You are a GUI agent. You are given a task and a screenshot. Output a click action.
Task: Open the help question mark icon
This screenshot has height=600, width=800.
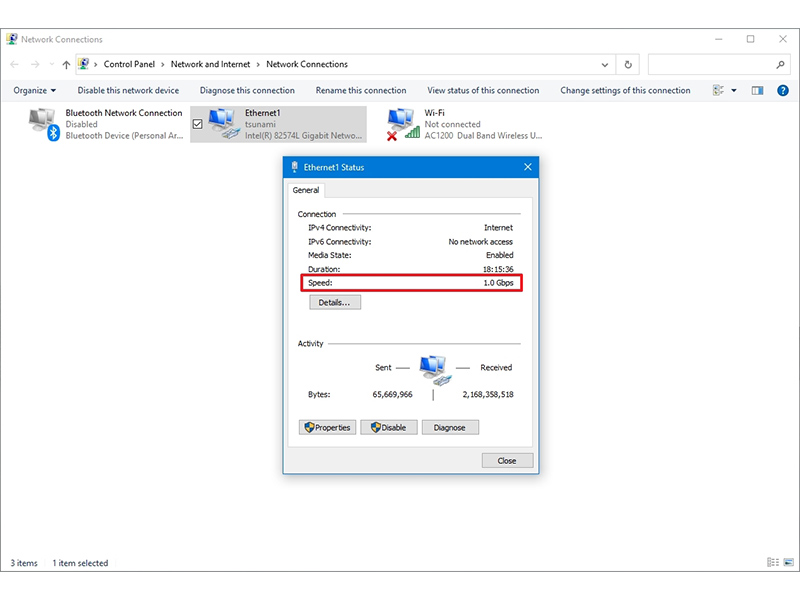click(783, 90)
